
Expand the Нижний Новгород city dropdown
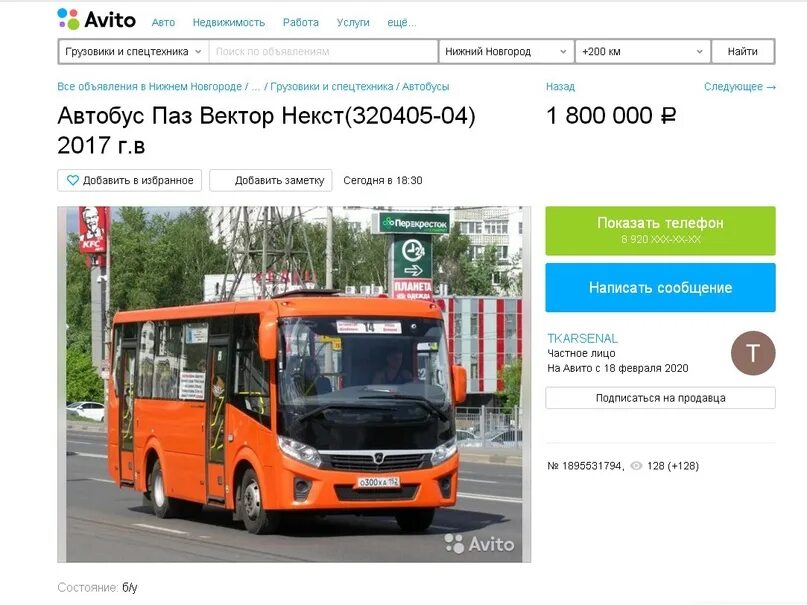point(506,51)
